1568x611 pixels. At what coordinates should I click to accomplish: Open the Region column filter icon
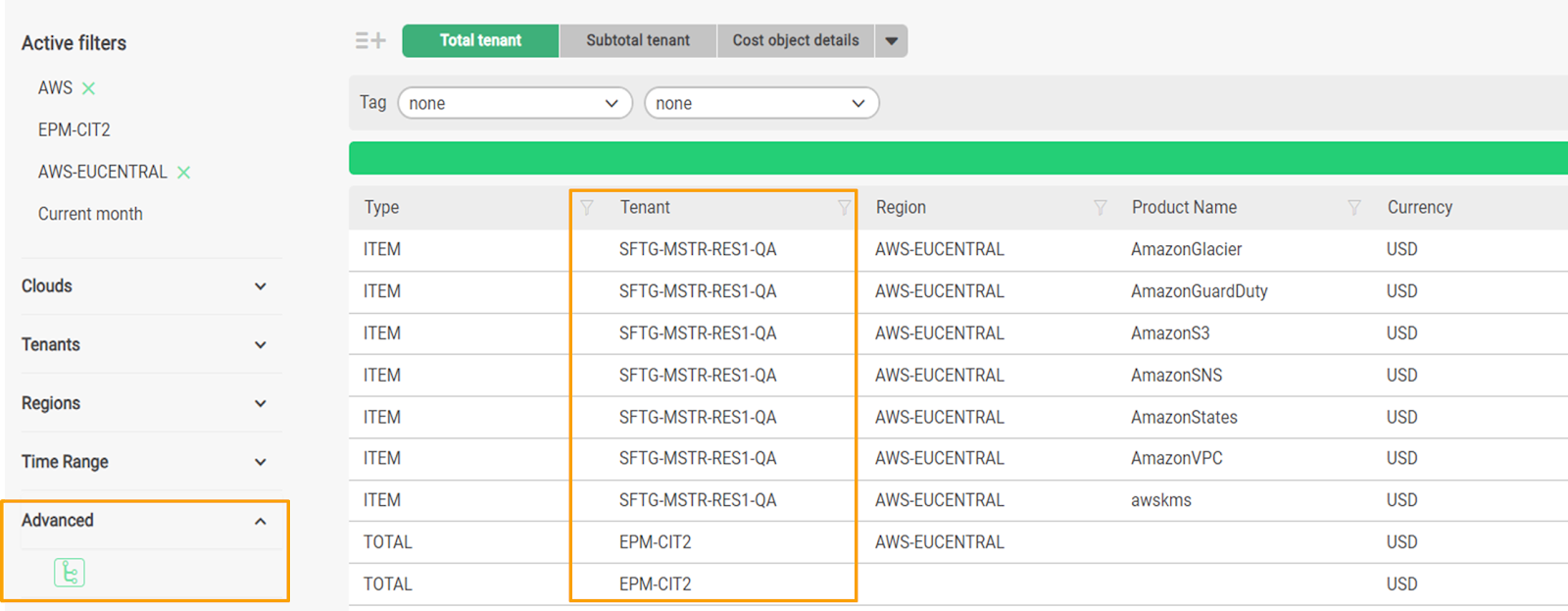(1101, 207)
